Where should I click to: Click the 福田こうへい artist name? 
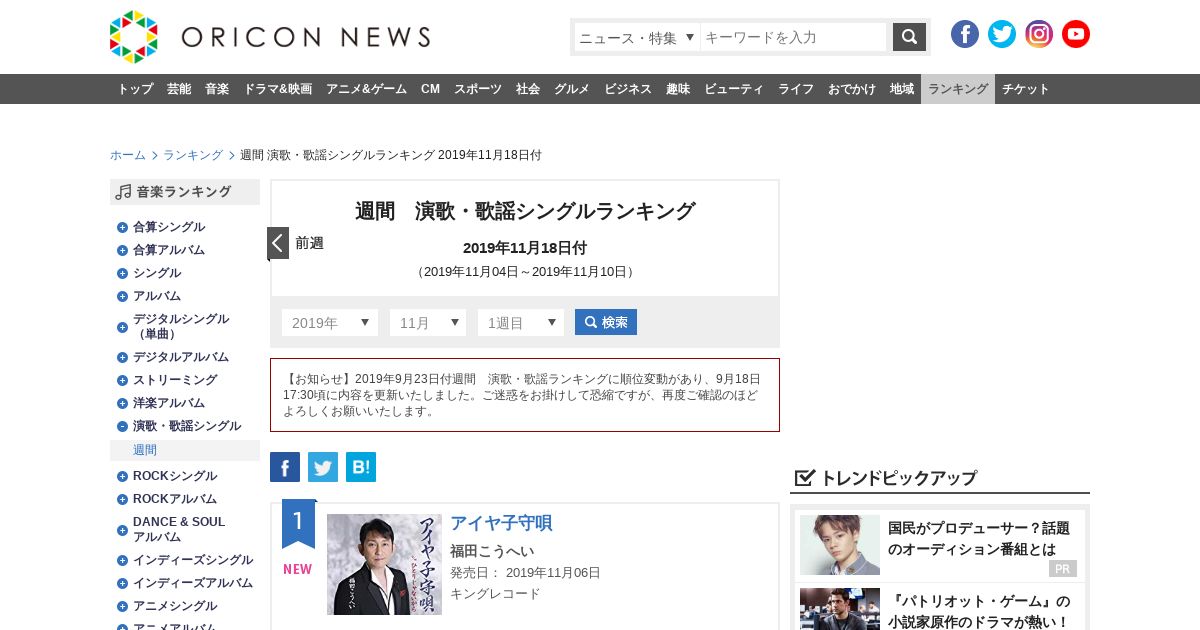click(492, 551)
